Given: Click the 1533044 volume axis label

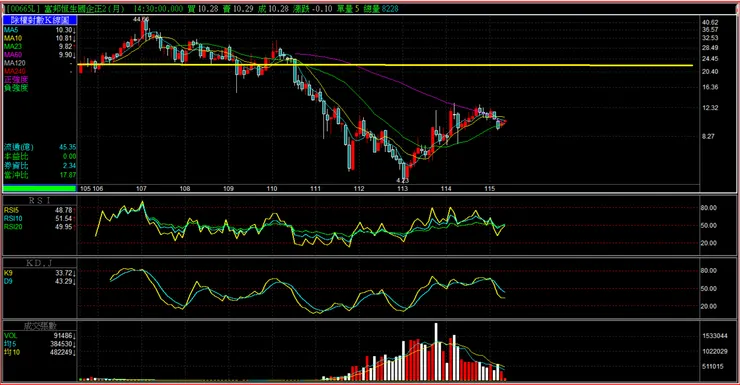Looking at the screenshot, I should pyautogui.click(x=715, y=336).
